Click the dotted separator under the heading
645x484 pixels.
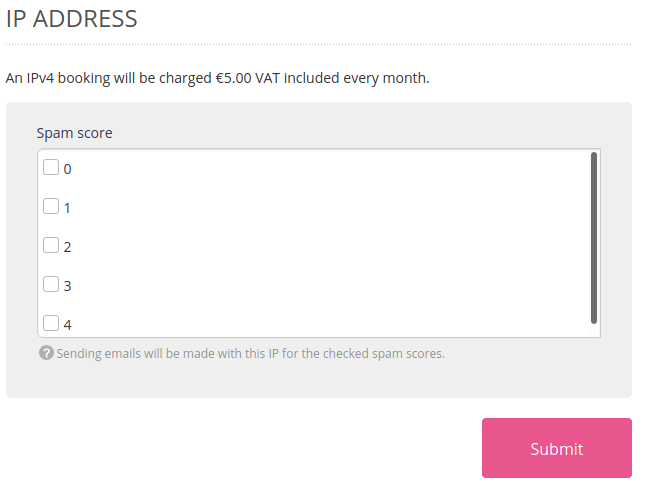(x=318, y=44)
